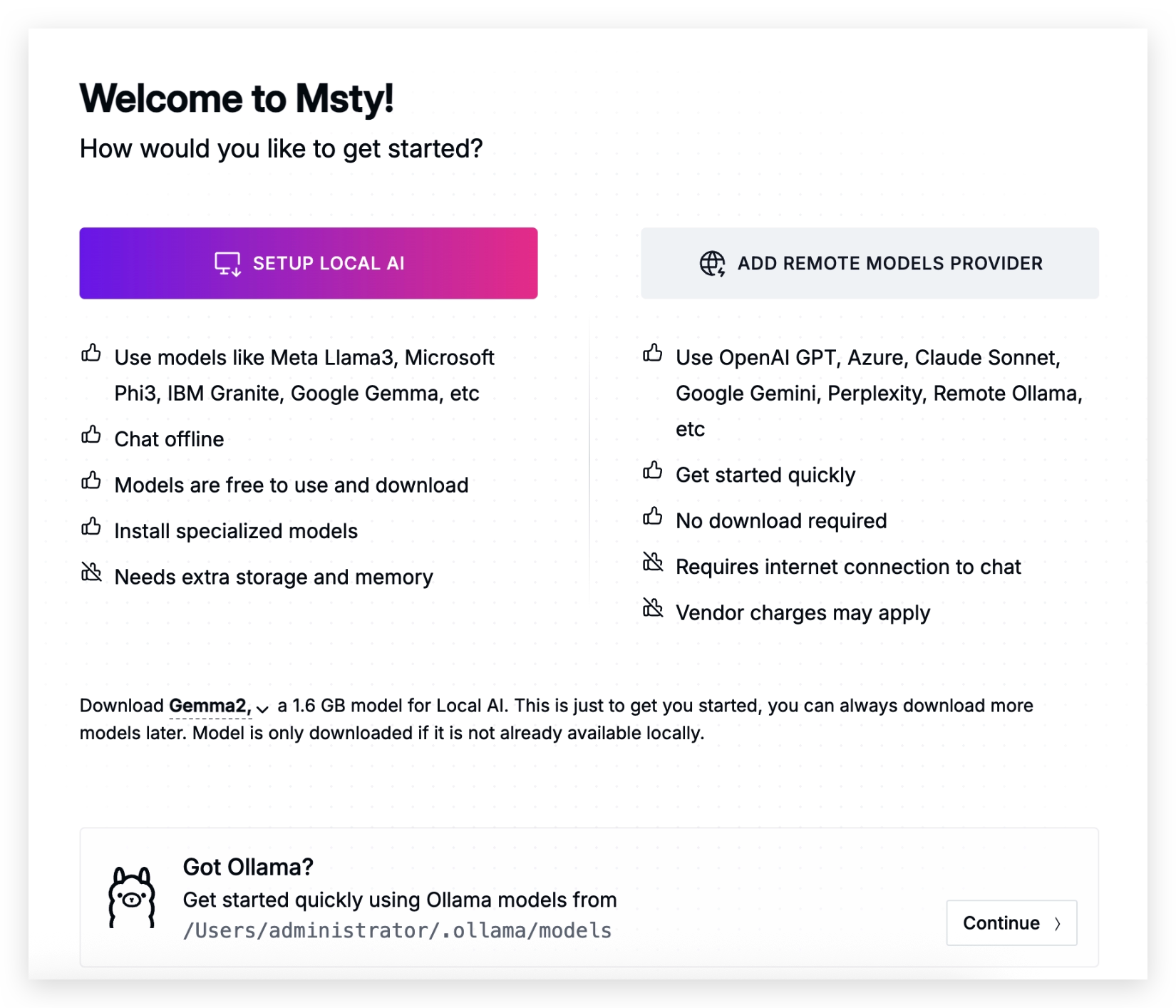This screenshot has height=1008, width=1176.
Task: Click the 'Got Ollama?' heading
Action: click(x=248, y=867)
